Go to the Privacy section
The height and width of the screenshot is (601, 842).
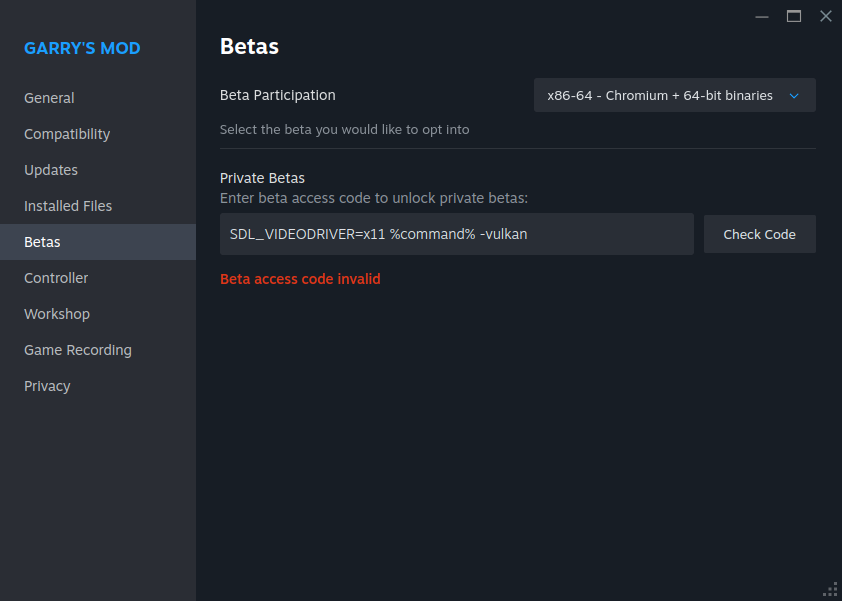(98, 386)
